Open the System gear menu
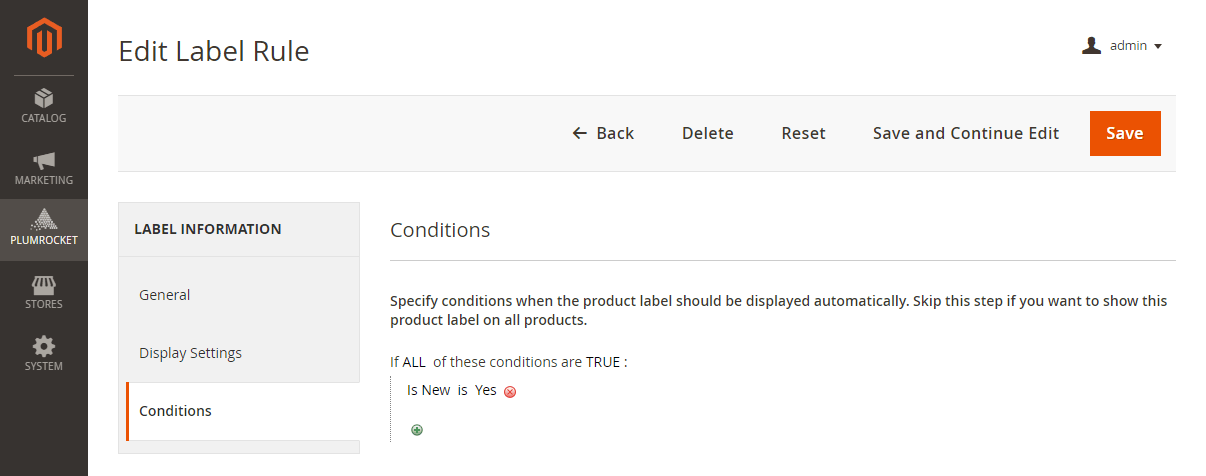 [x=44, y=354]
